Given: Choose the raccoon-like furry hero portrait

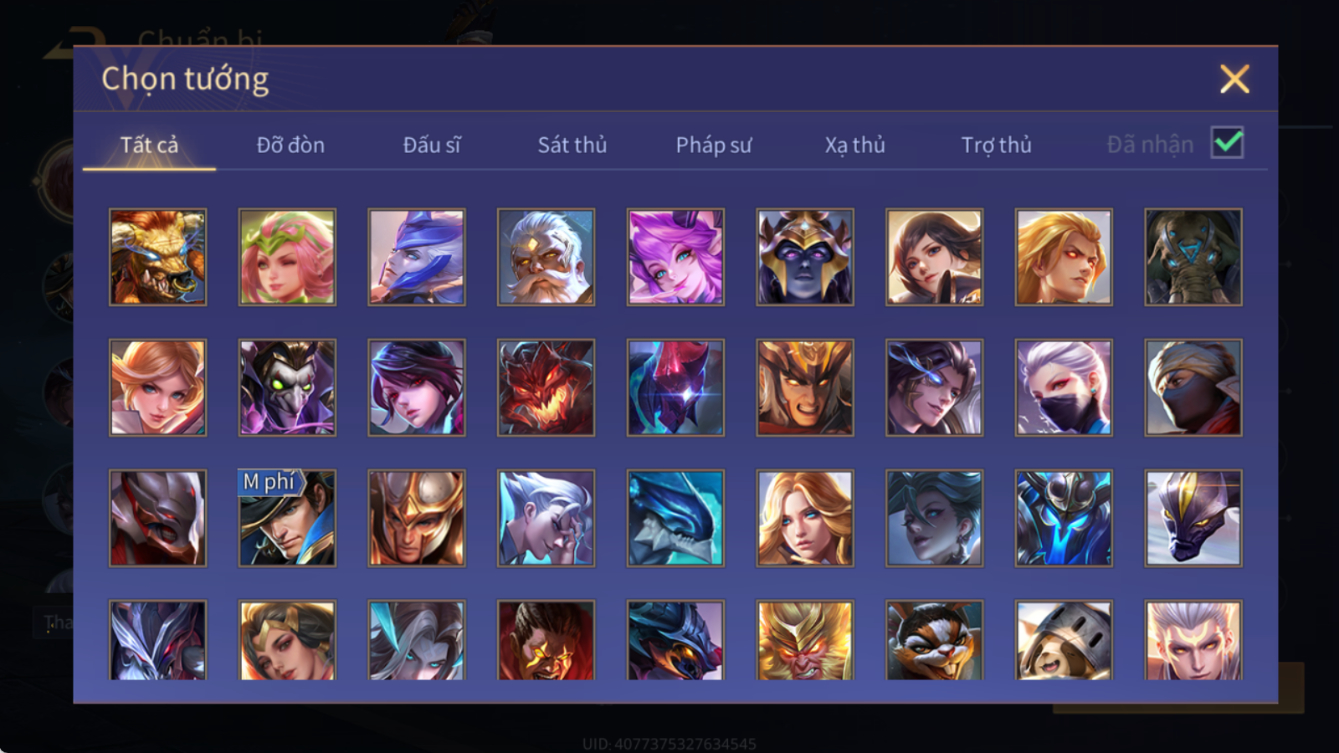Looking at the screenshot, I should (x=935, y=640).
